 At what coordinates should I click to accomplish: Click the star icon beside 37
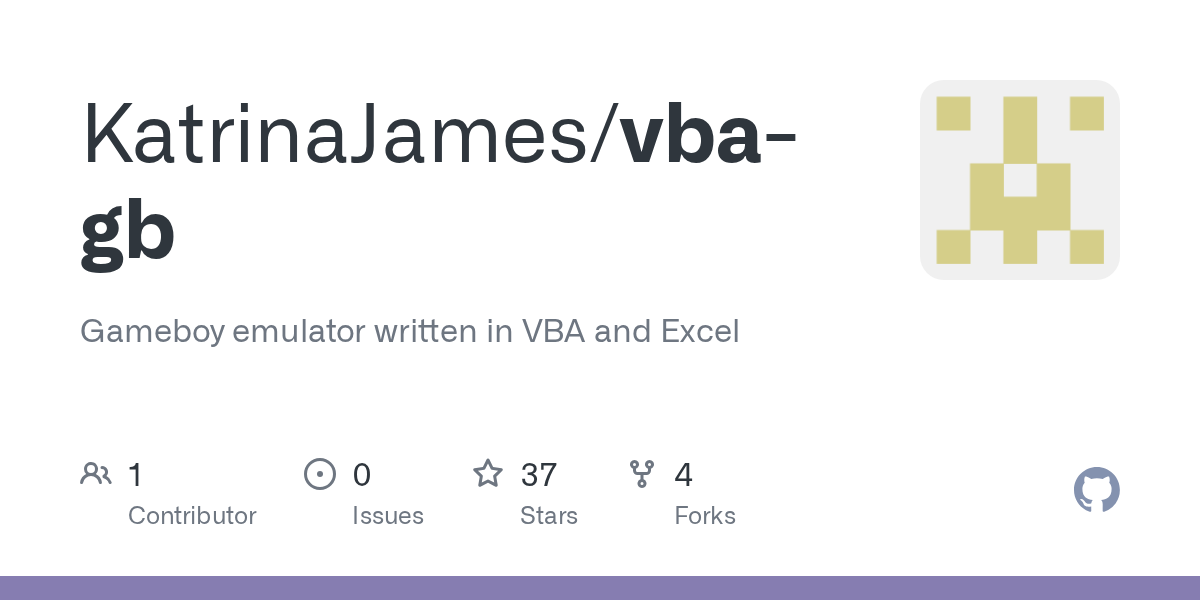[x=488, y=474]
